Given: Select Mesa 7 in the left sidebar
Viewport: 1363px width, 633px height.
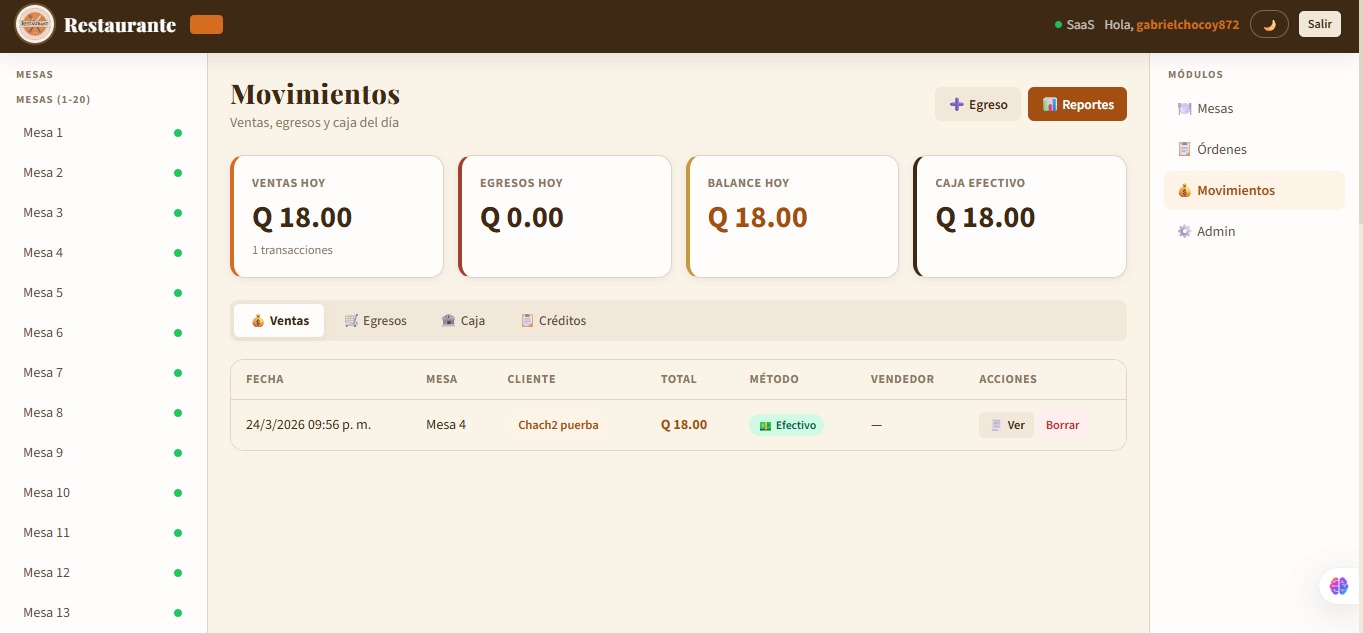Looking at the screenshot, I should tap(43, 372).
